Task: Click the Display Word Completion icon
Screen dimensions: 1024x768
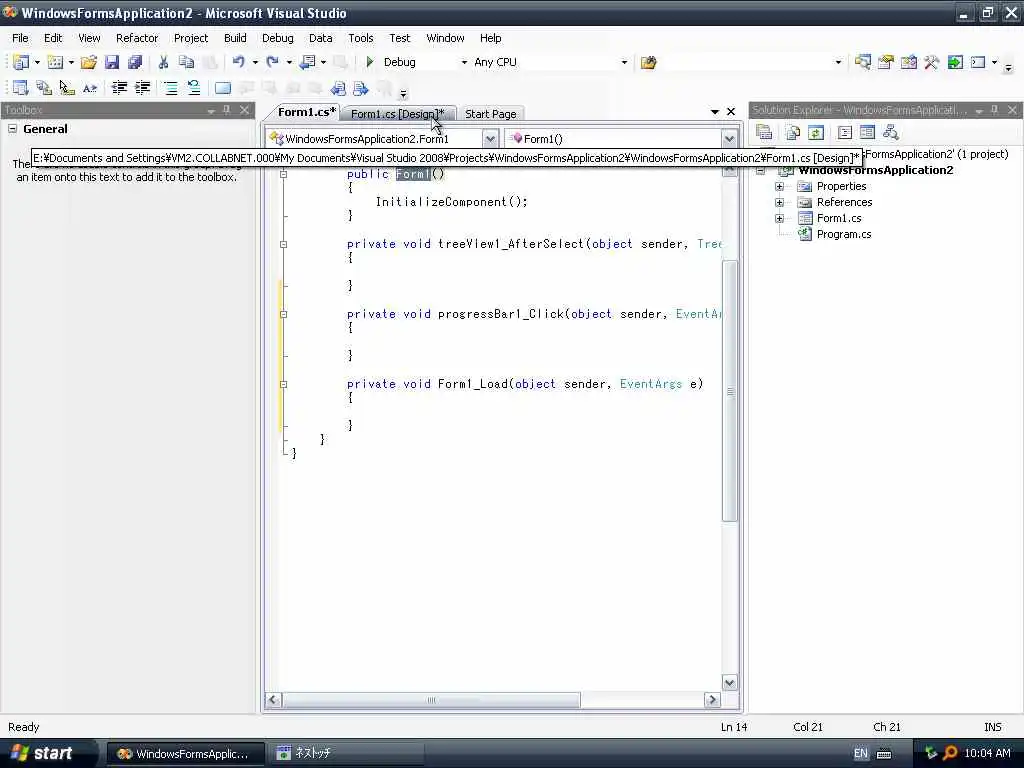Action: [89, 88]
